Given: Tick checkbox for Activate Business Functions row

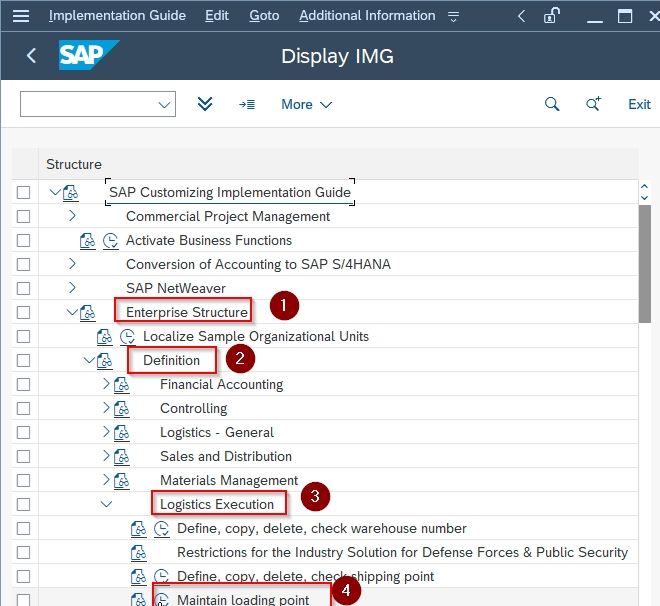Looking at the screenshot, I should pos(24,241).
